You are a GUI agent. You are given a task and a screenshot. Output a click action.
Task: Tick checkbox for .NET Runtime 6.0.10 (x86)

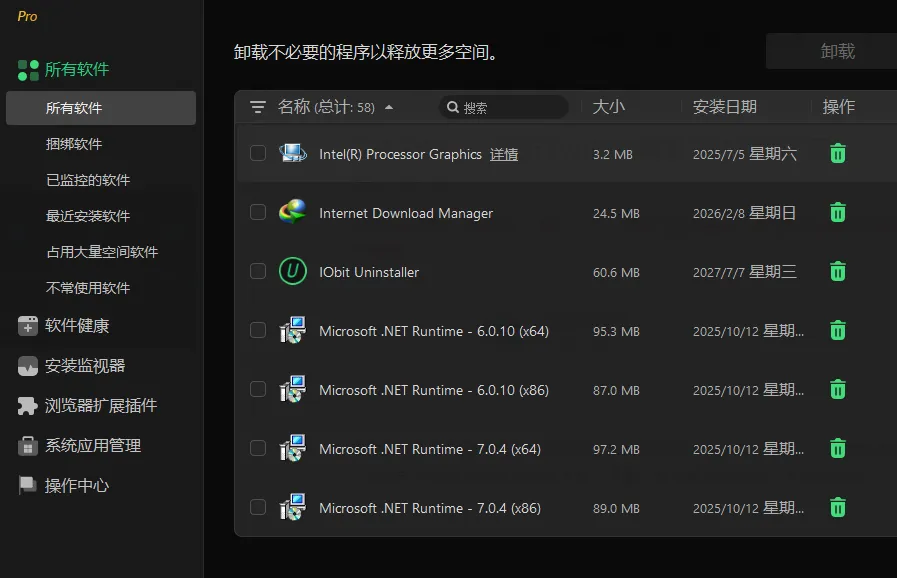[x=258, y=389]
